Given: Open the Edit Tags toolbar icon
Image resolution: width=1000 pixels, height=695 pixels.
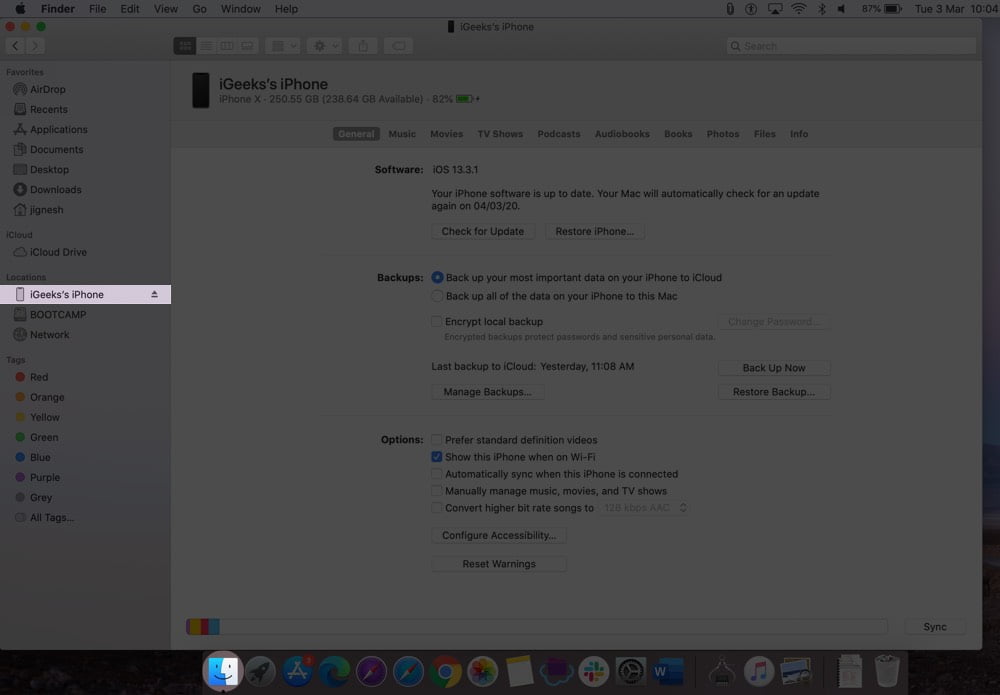Looking at the screenshot, I should click(399, 46).
